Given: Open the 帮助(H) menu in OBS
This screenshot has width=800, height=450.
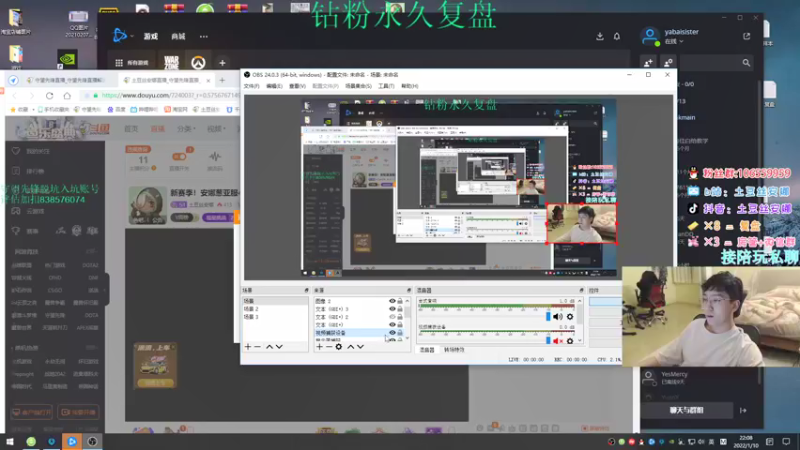Looking at the screenshot, I should (410, 86).
